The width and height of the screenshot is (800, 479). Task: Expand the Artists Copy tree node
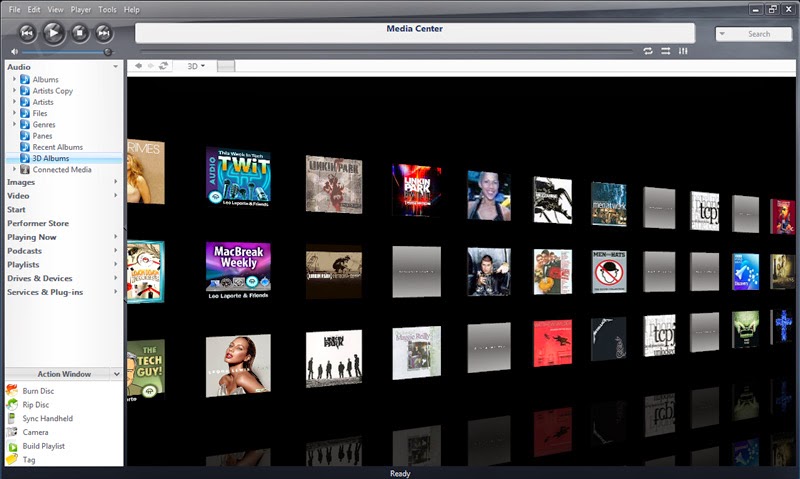pyautogui.click(x=14, y=90)
